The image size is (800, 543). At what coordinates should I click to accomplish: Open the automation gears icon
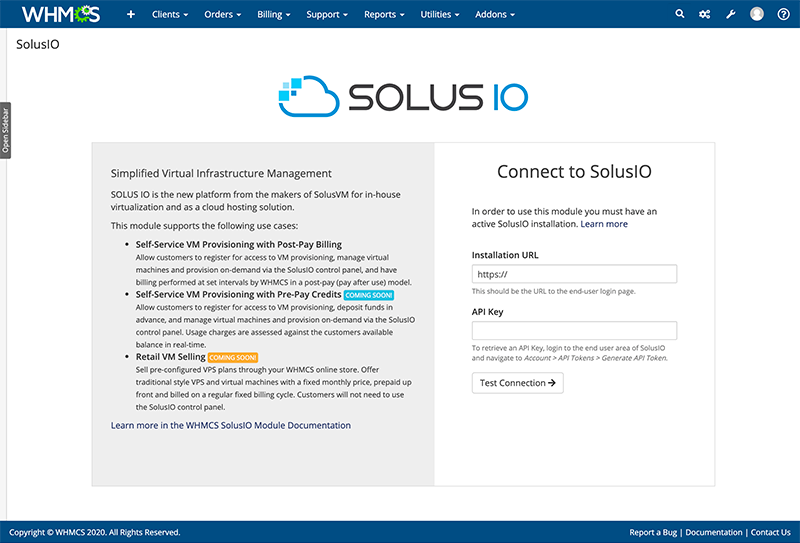(x=705, y=15)
